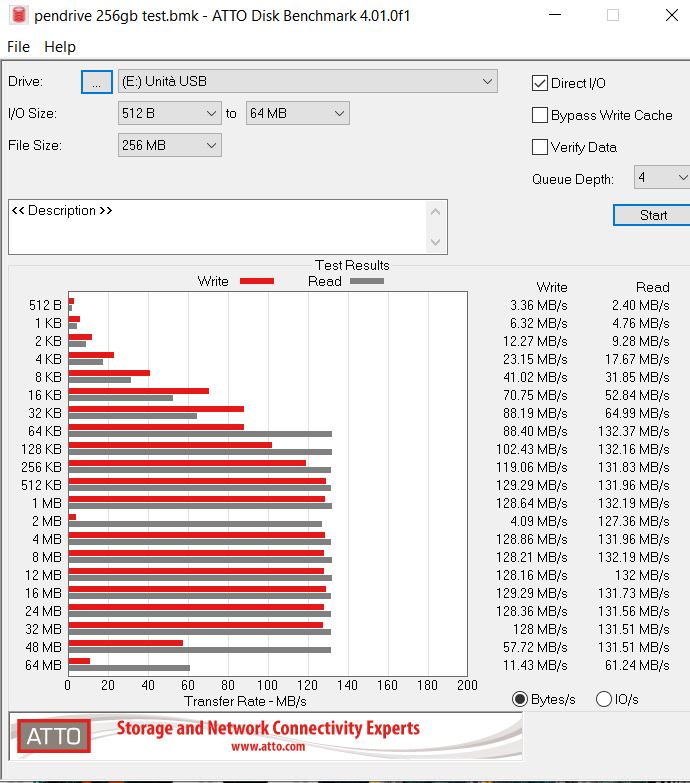
Task: Click the red Write legend swatch
Action: [x=257, y=281]
